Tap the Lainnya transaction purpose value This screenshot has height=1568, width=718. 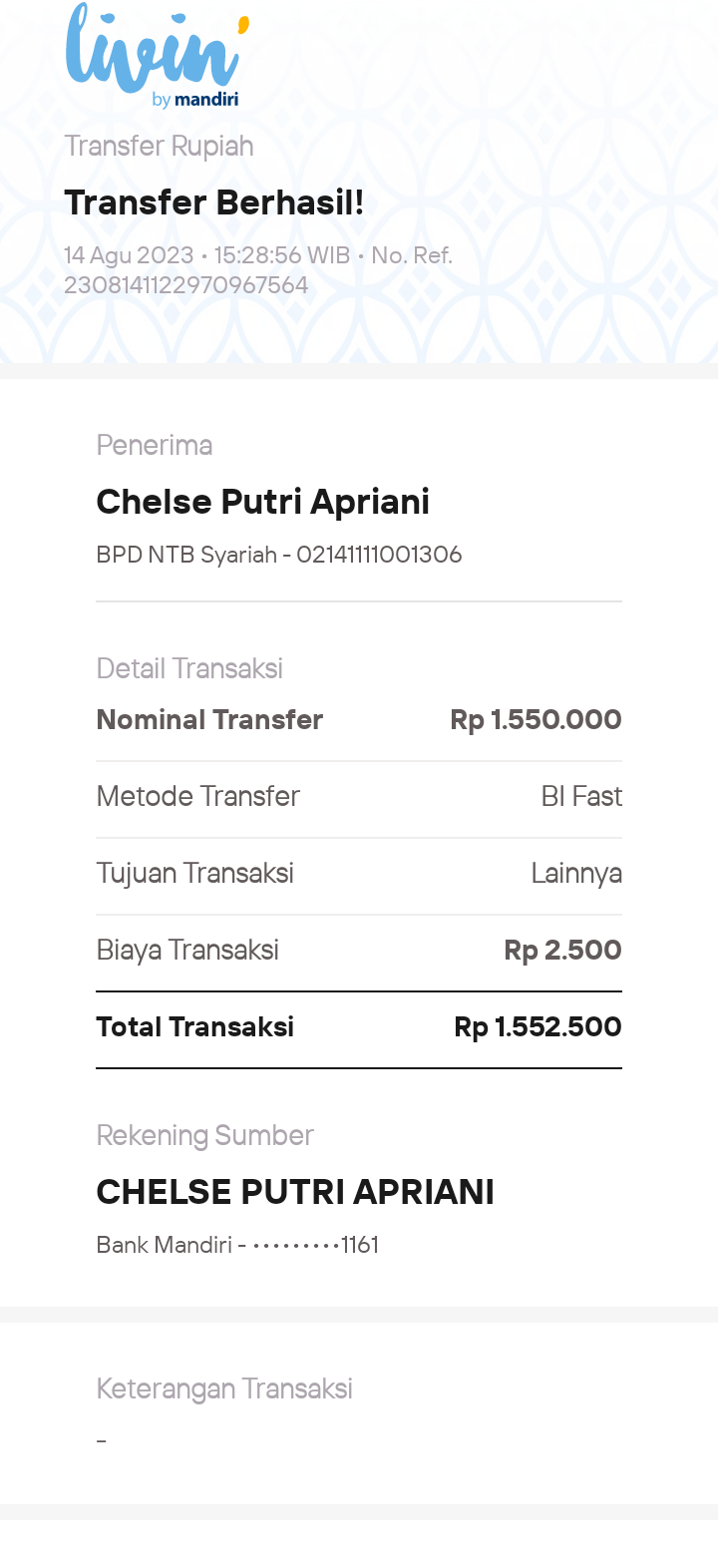pyautogui.click(x=576, y=873)
